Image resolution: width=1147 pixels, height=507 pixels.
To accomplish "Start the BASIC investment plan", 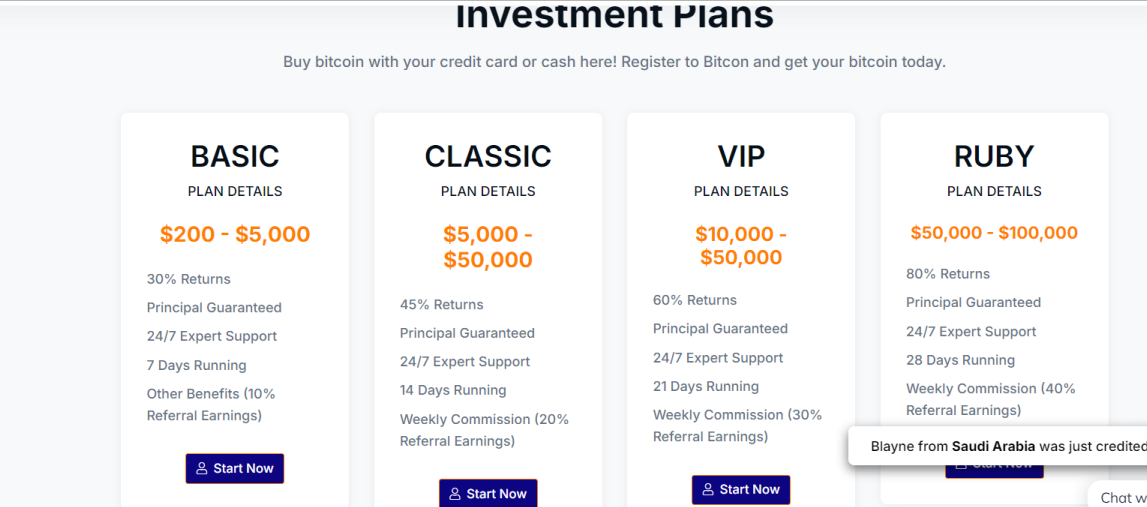I will 235,468.
